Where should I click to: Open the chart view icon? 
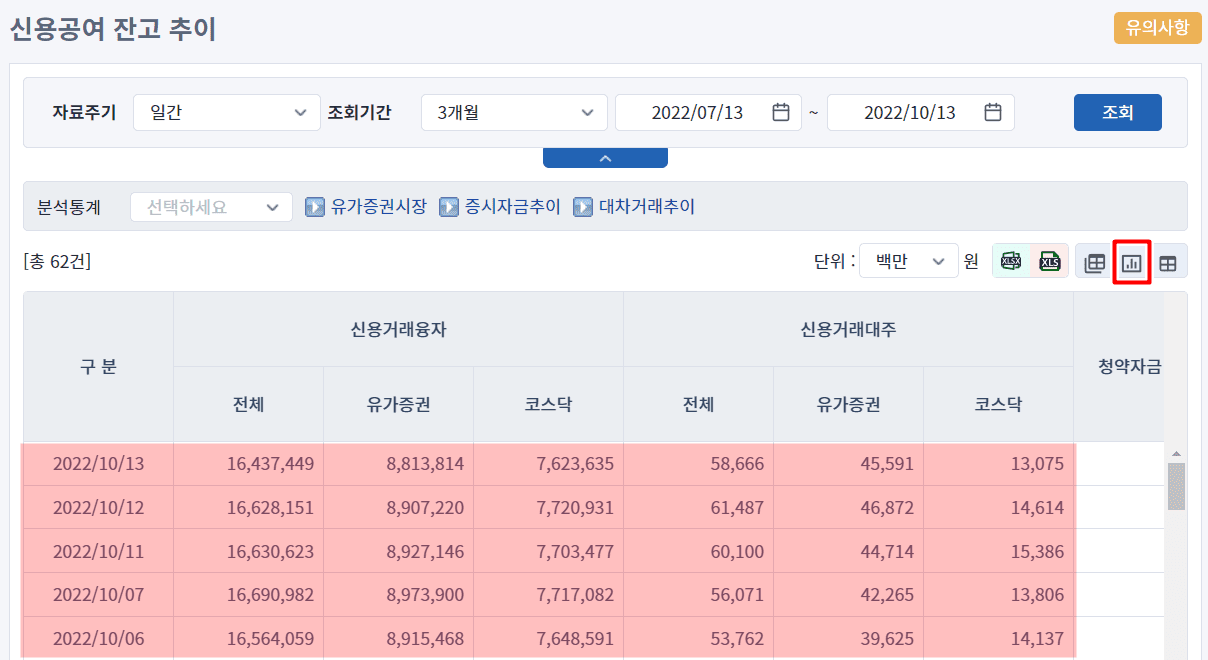[1131, 264]
